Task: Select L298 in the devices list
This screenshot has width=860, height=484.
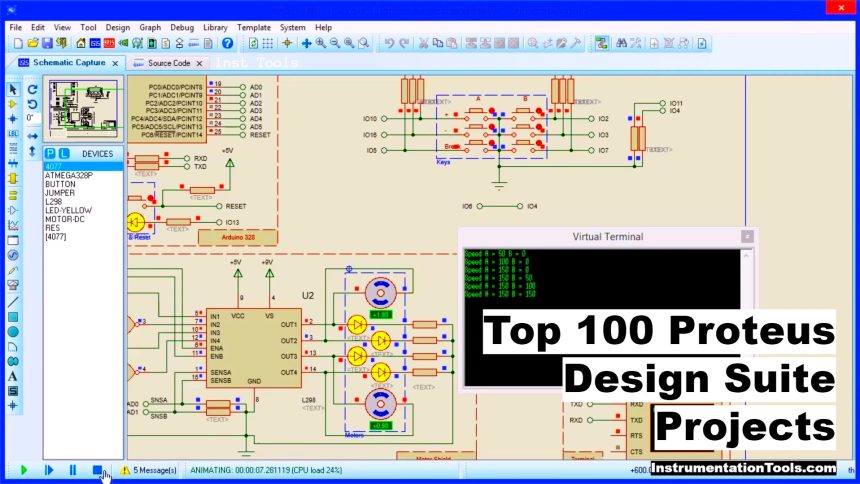Action: (x=83, y=202)
